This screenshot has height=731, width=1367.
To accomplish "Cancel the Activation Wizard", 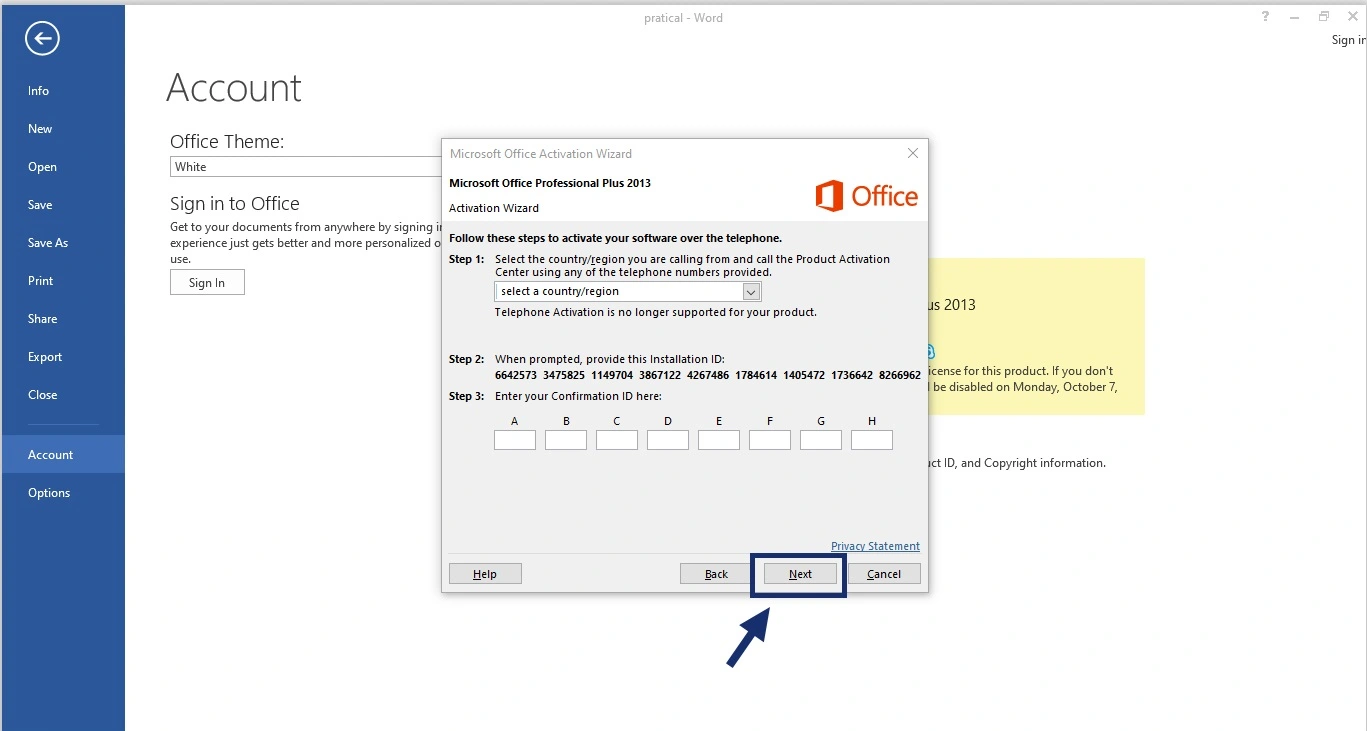I will pyautogui.click(x=884, y=574).
